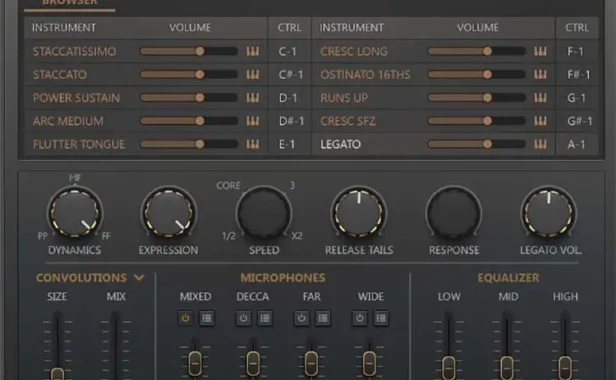Screen dimensions: 616x380
Task: Click the Cresc SFZ volume slider
Action: coord(476,121)
